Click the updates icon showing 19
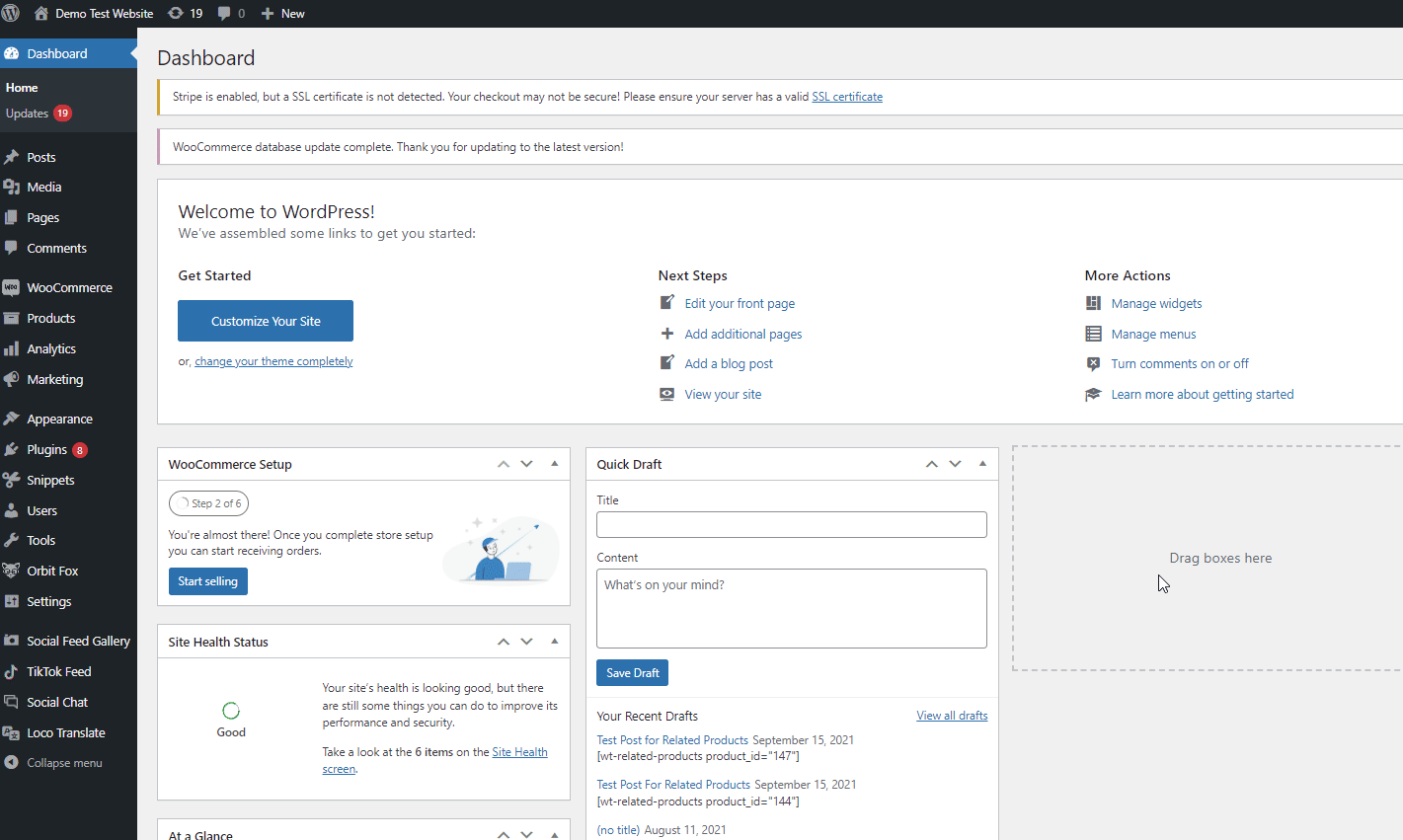 (x=176, y=14)
